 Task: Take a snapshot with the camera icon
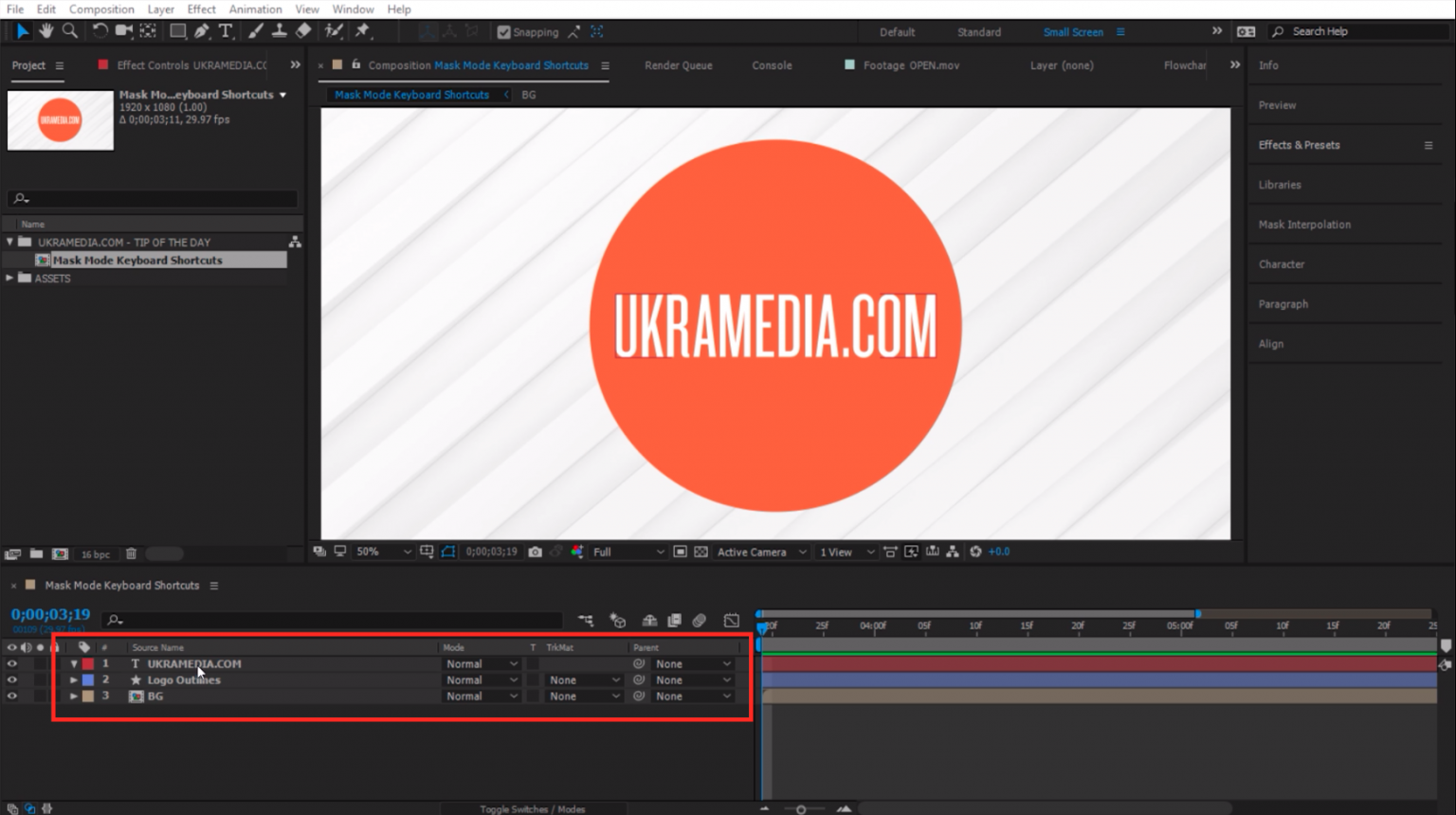pos(535,552)
